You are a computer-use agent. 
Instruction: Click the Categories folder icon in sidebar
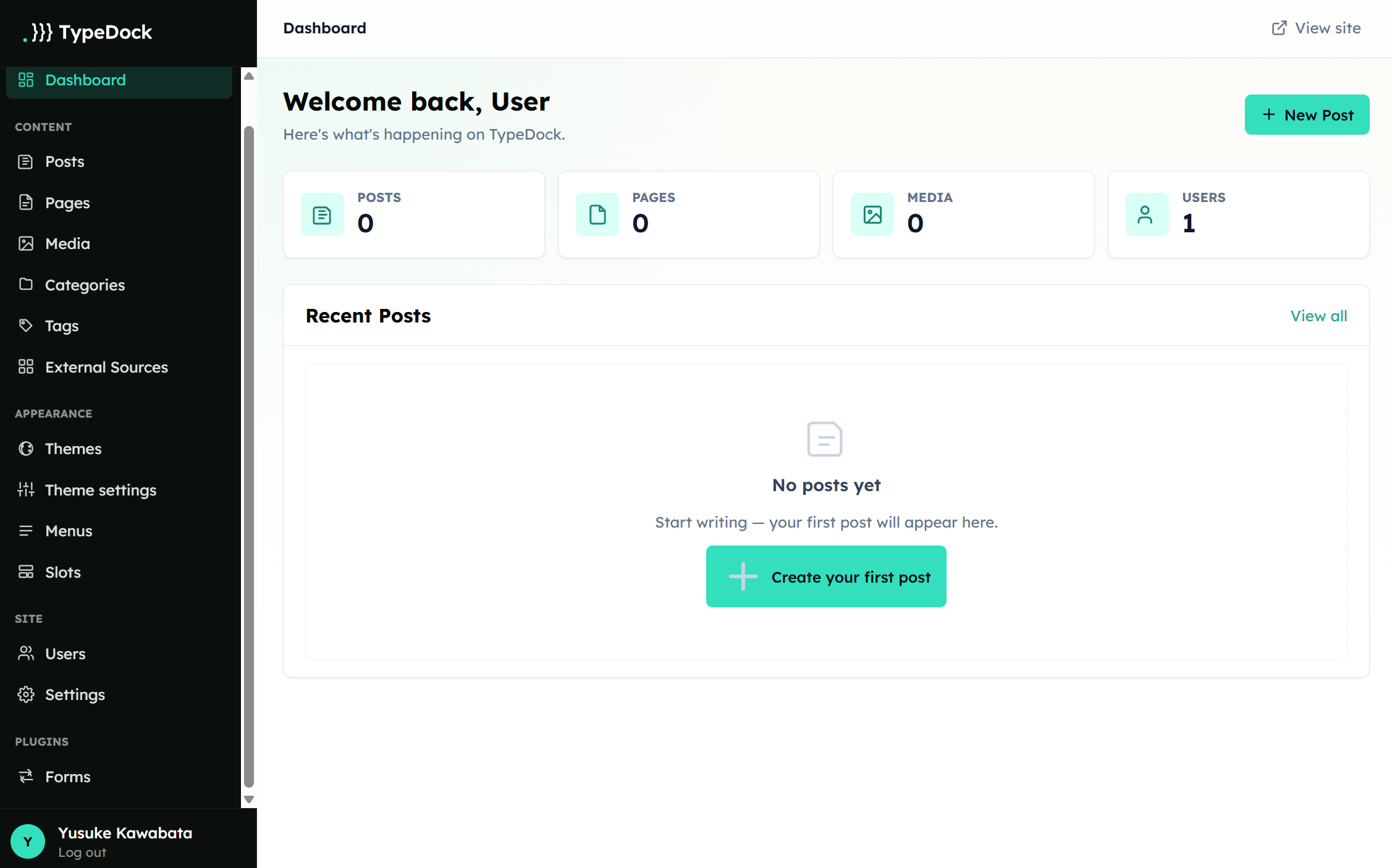pos(26,284)
